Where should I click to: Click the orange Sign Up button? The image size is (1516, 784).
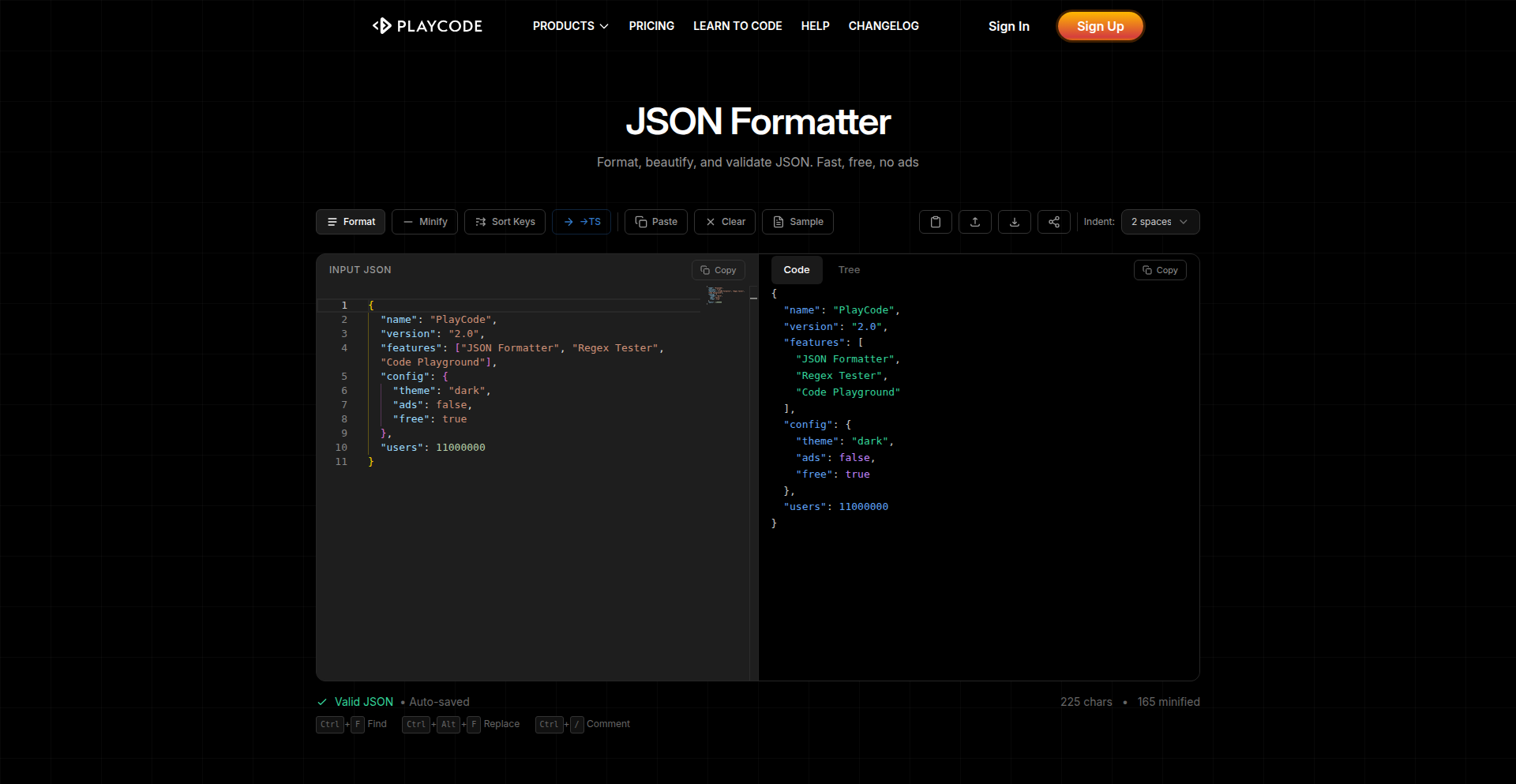coord(1100,26)
